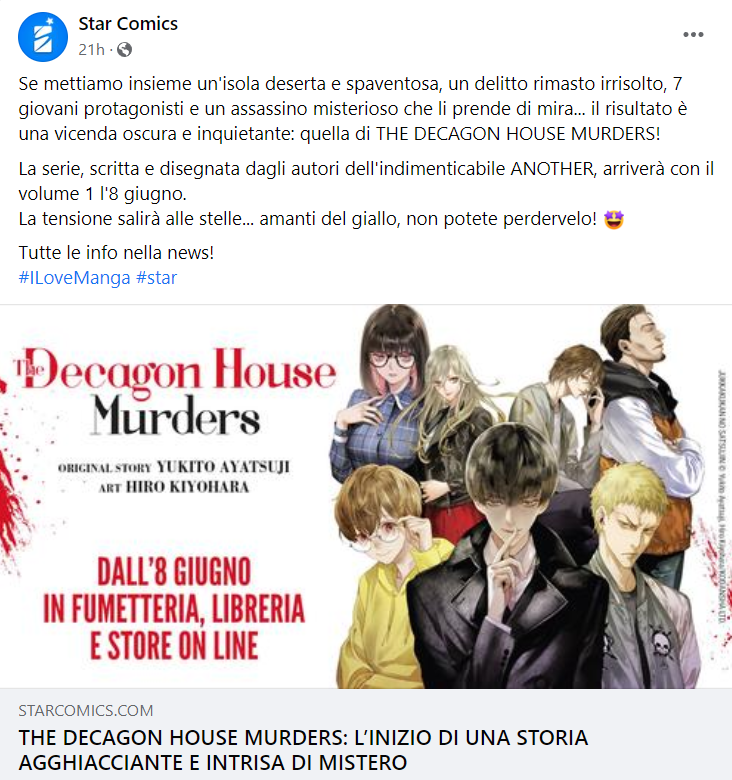Click the "Tutte le info nella news!" line

point(116,253)
